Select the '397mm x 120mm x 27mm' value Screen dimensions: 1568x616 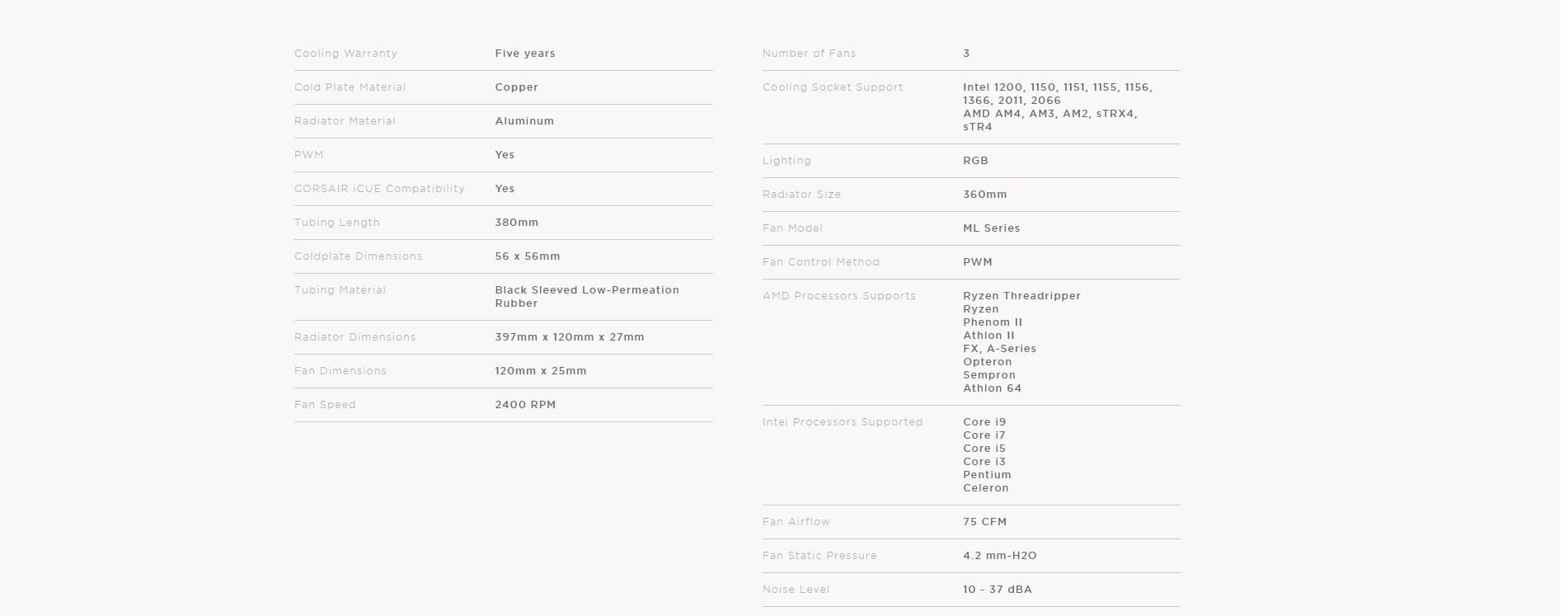(569, 337)
